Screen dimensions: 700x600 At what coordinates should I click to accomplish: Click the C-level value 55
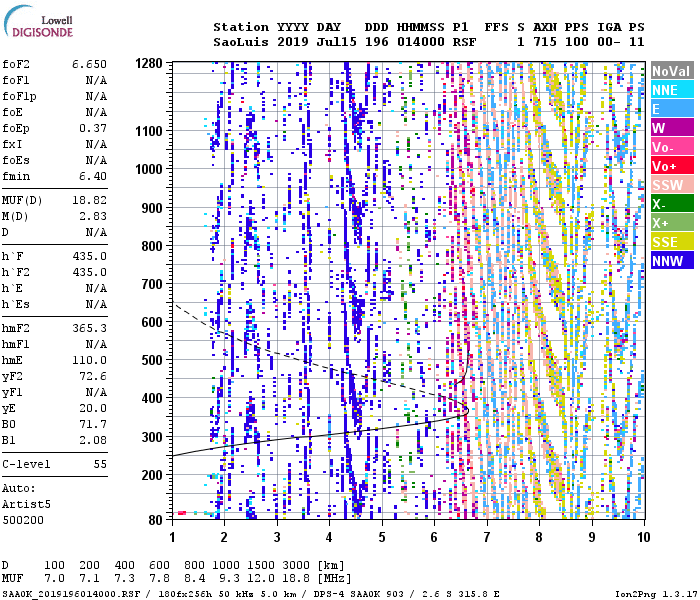100,464
